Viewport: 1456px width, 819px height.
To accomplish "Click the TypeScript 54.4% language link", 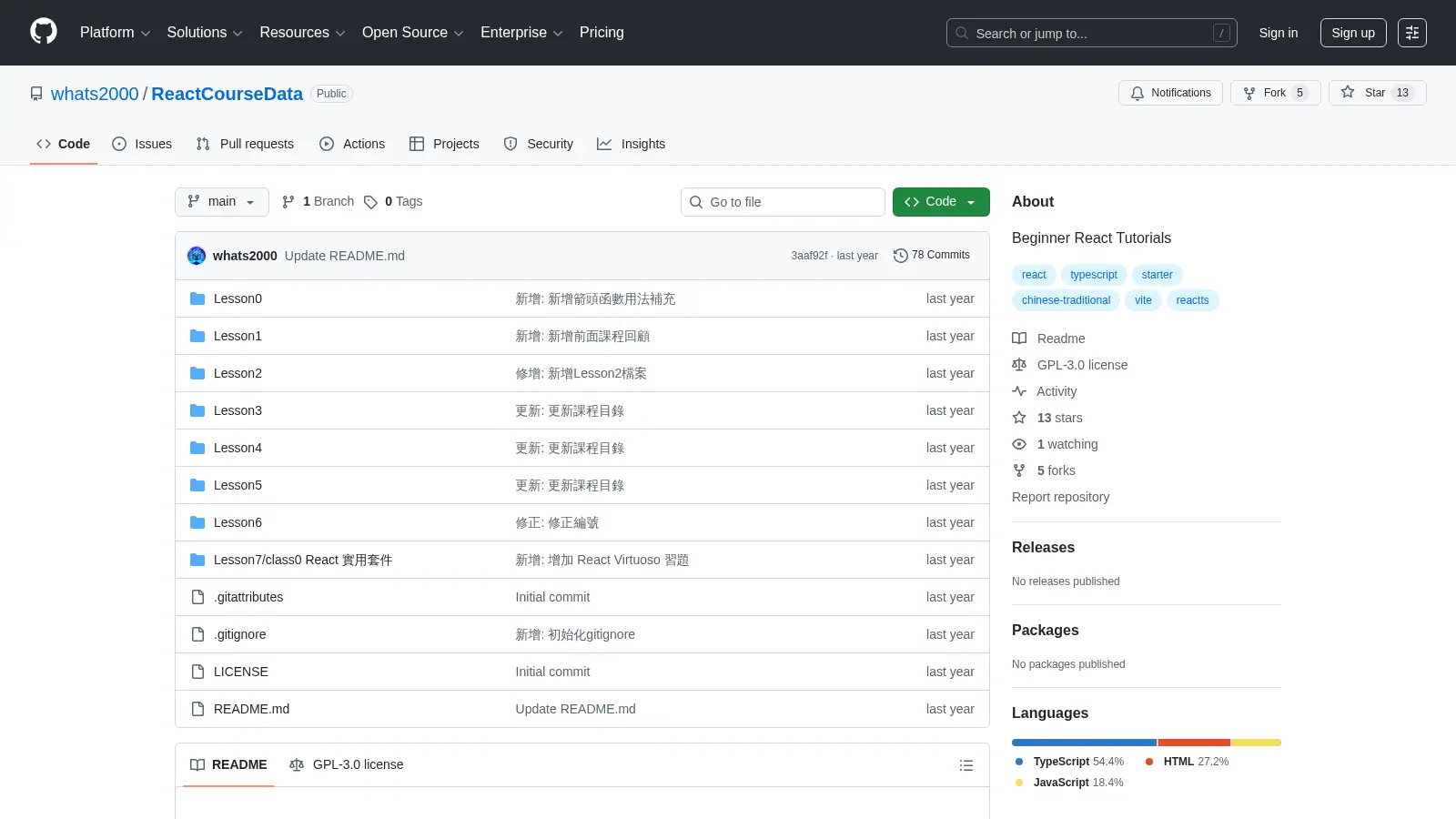I will point(1070,762).
